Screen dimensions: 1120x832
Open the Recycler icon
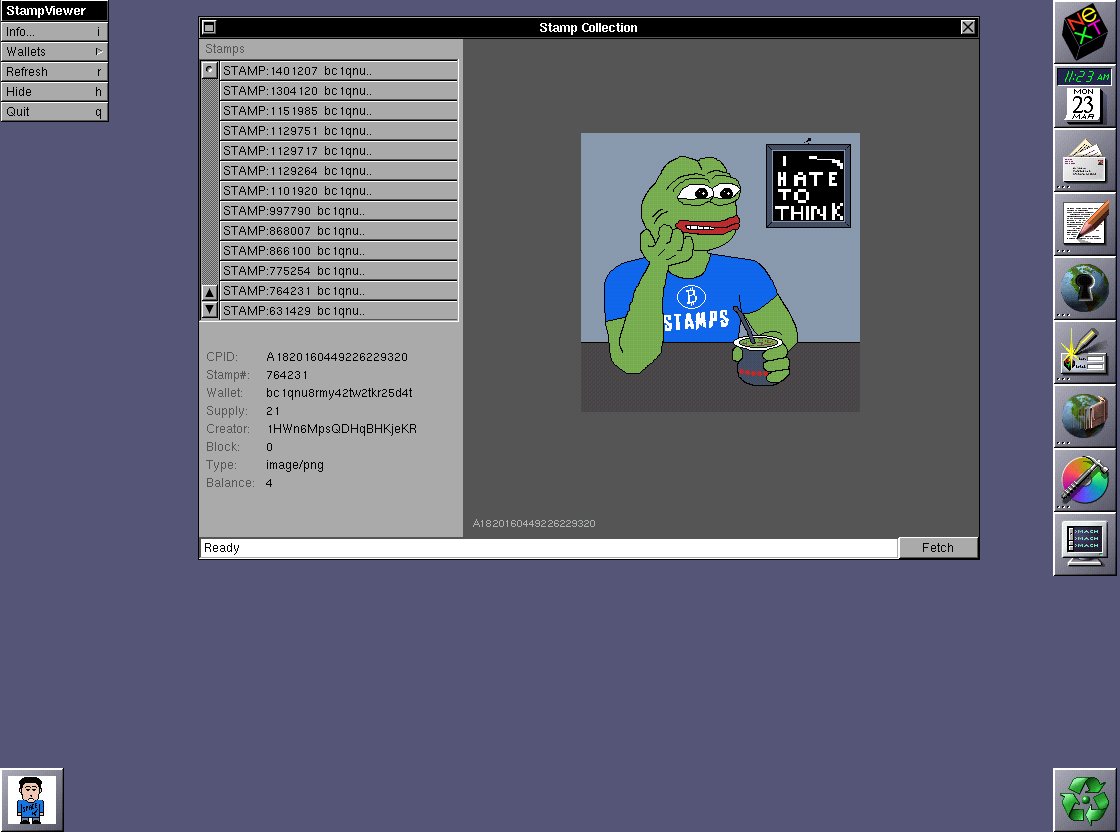pyautogui.click(x=1084, y=800)
